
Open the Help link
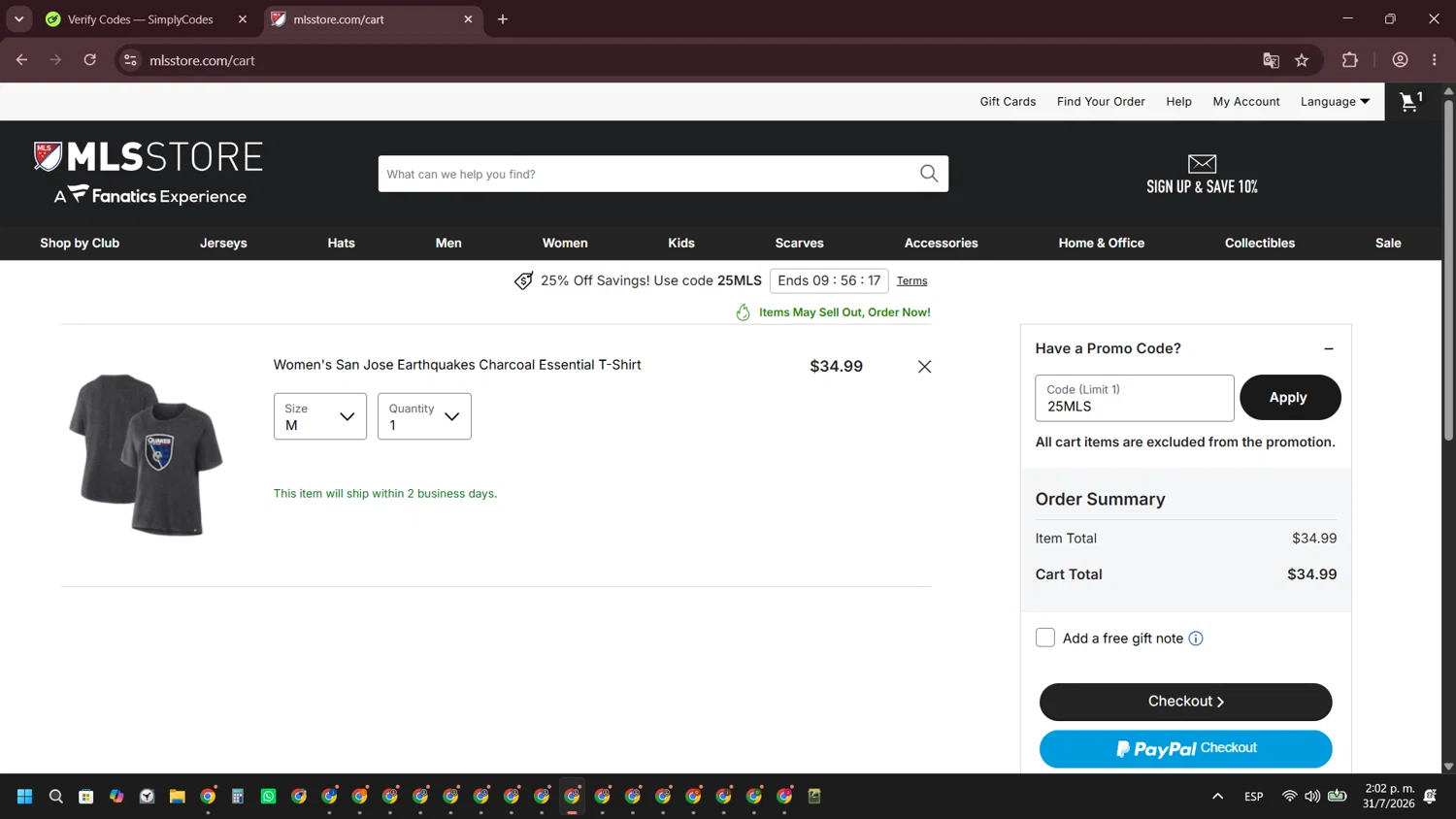pyautogui.click(x=1178, y=102)
